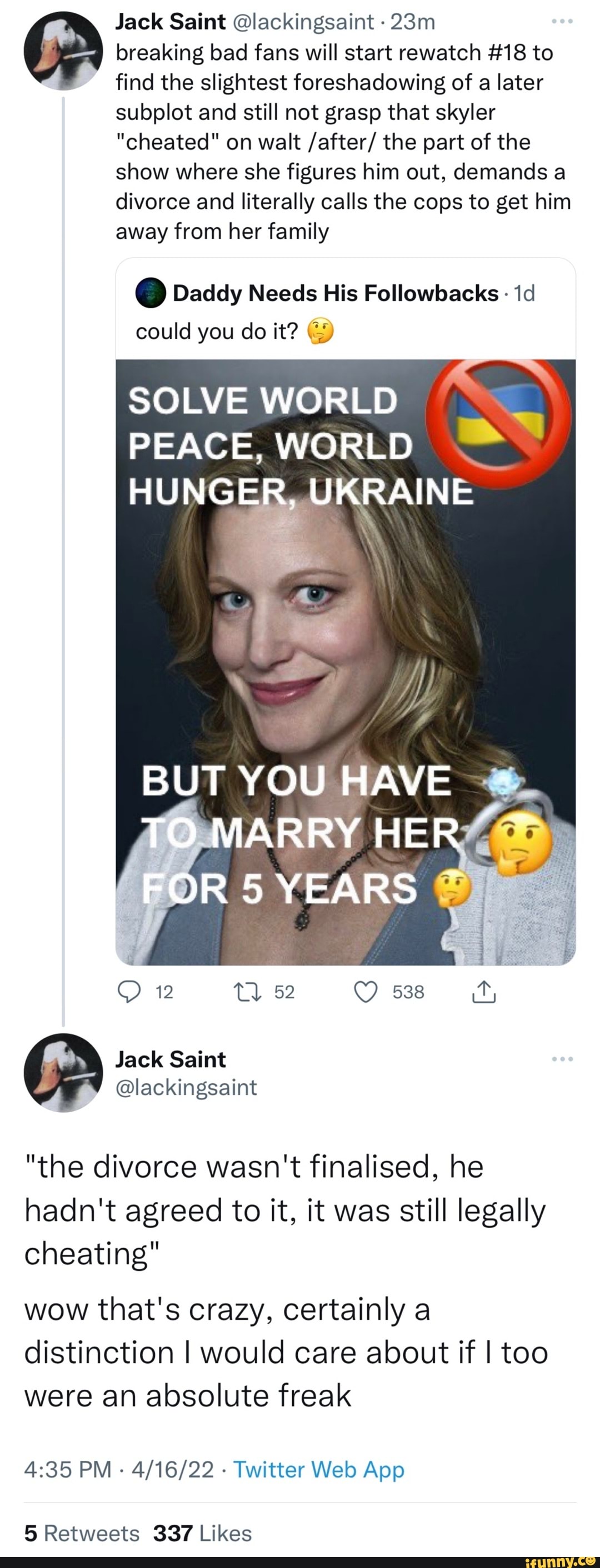
Task: Click duck avatar on second tweet
Action: pos(63,1073)
